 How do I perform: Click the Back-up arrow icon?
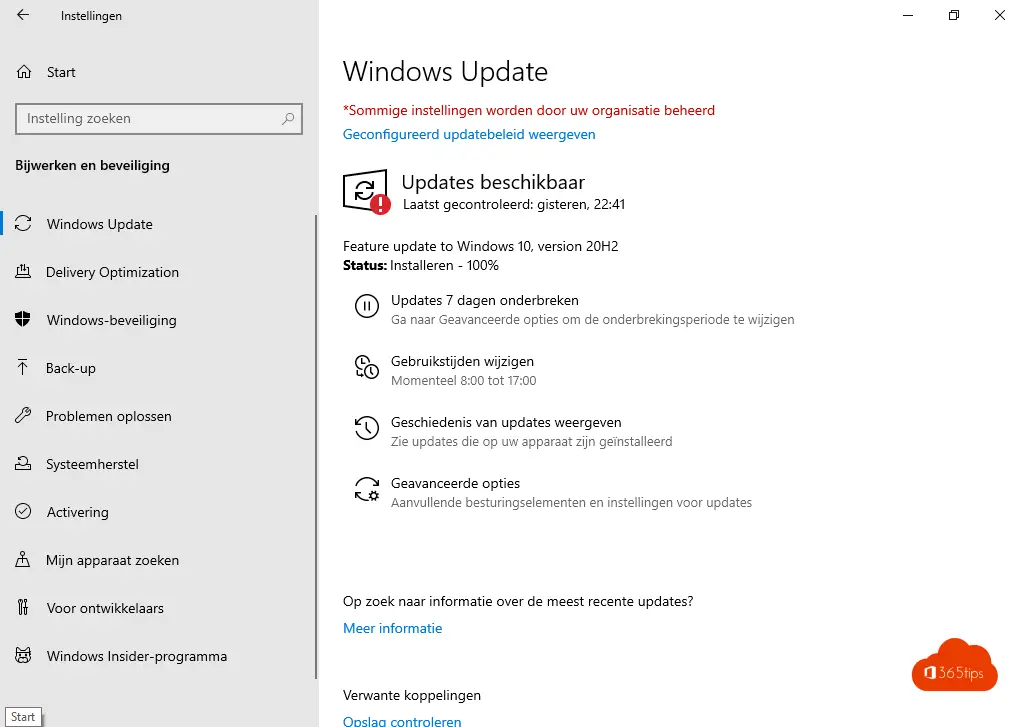click(x=23, y=368)
